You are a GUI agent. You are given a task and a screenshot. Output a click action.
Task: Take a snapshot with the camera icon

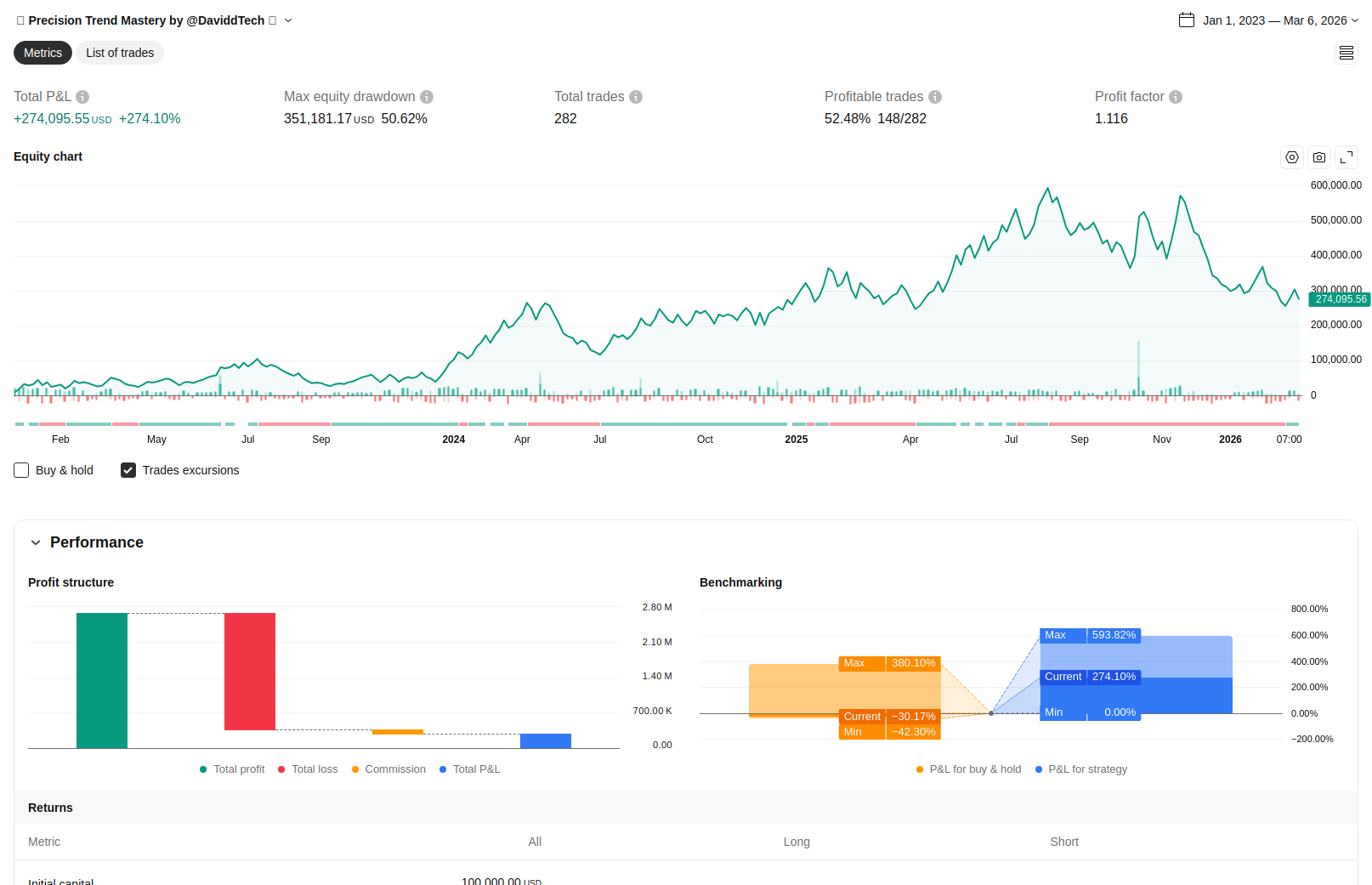(1319, 157)
